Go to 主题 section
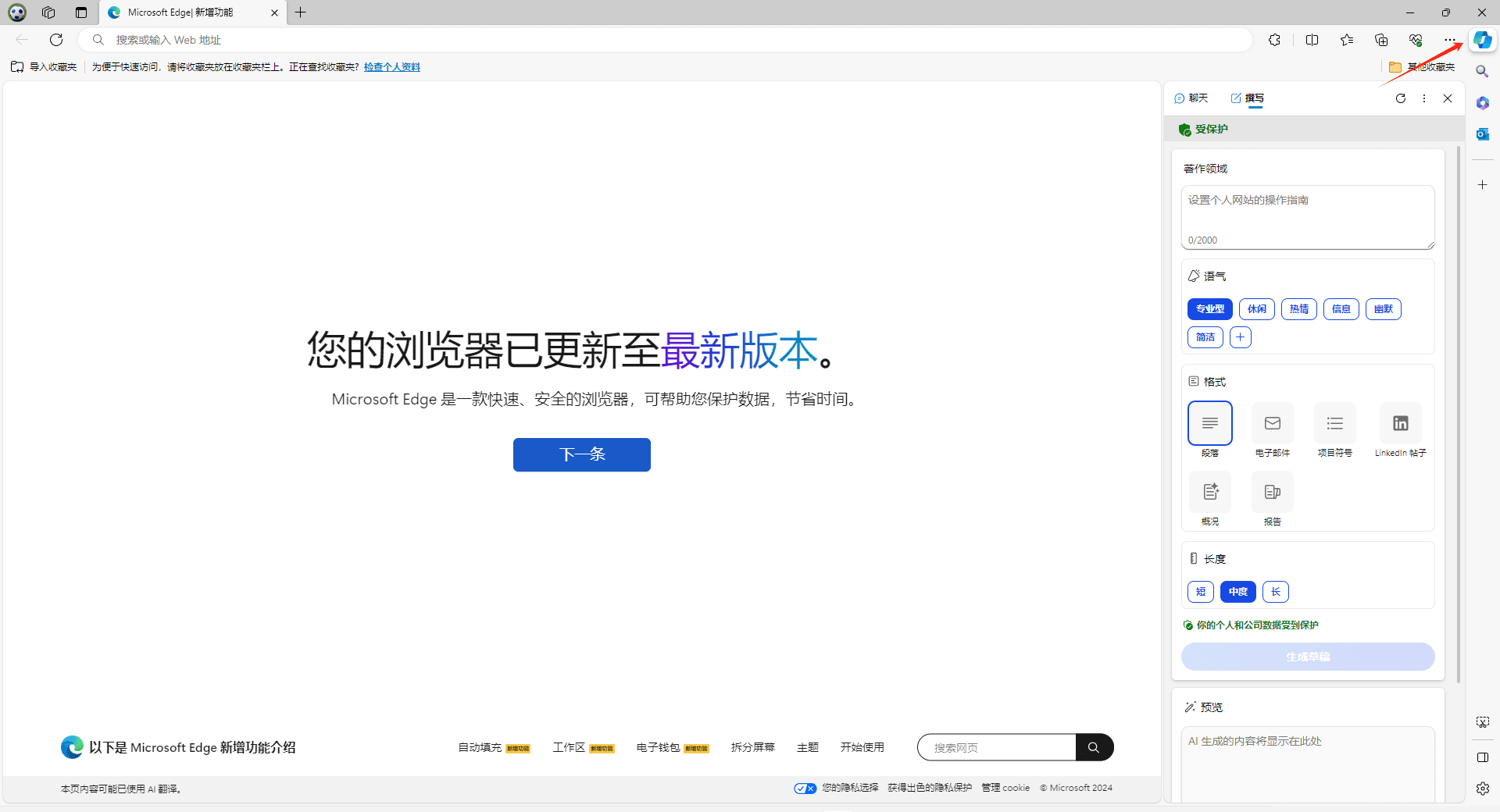 coord(808,747)
